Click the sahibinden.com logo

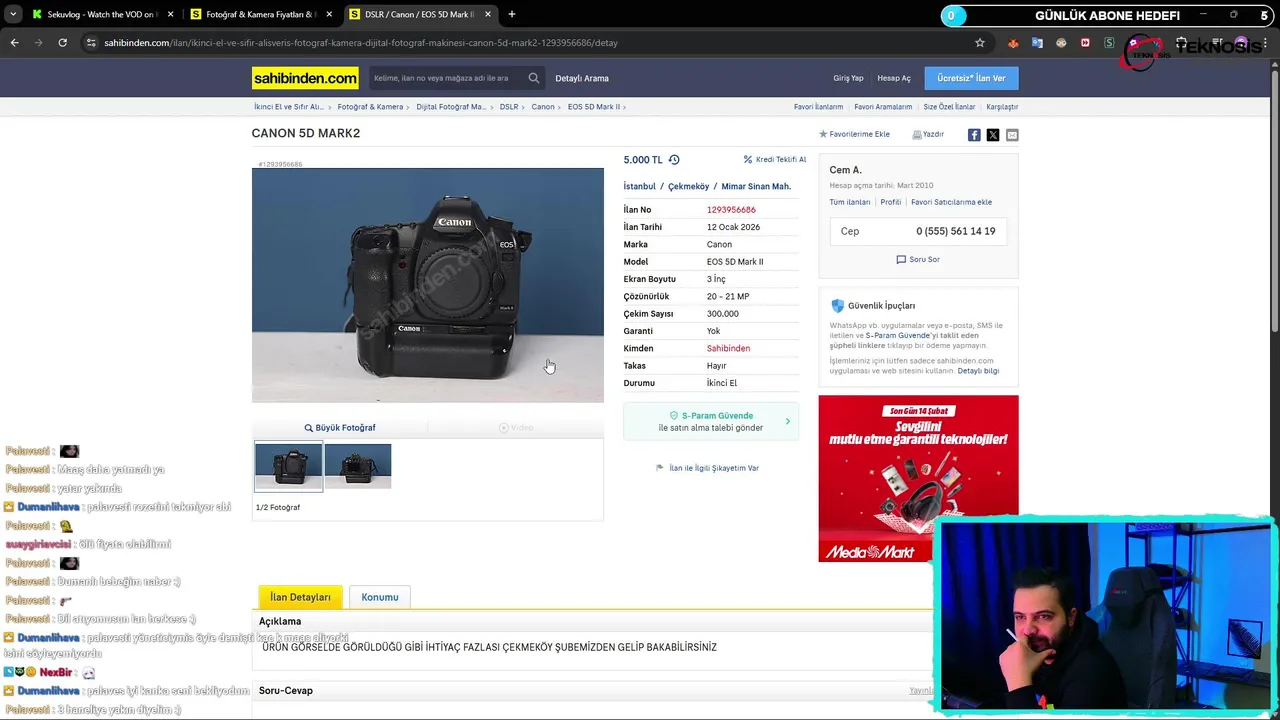point(305,78)
